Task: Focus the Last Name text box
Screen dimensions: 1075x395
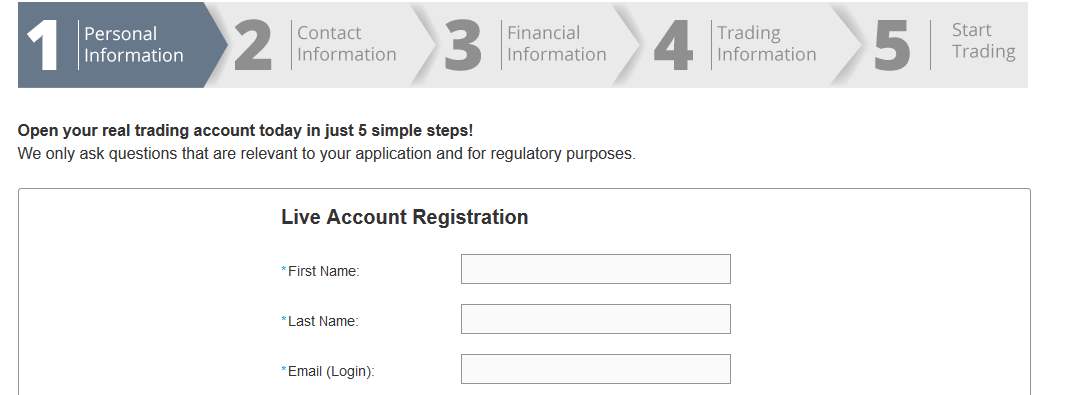Action: click(596, 319)
